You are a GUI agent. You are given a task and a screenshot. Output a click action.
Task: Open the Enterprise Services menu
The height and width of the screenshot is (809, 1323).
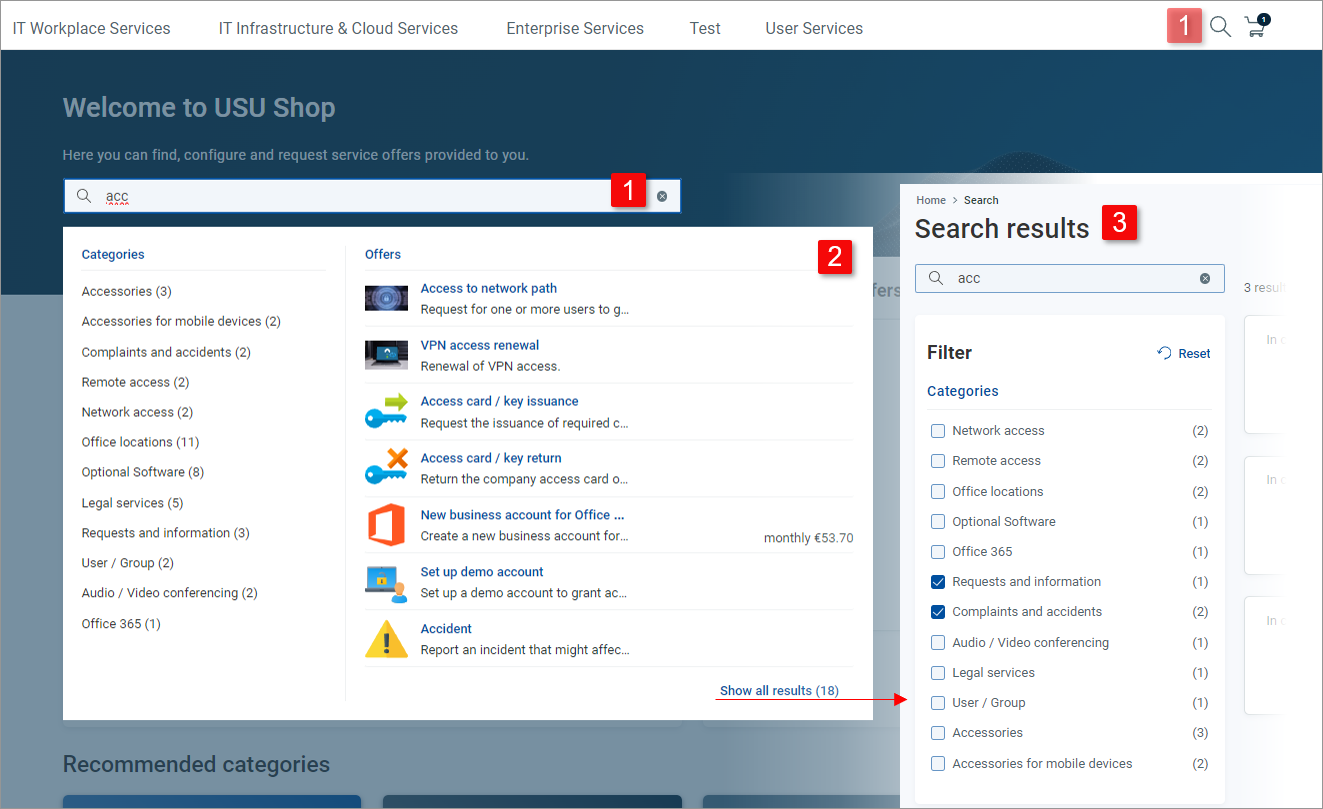pyautogui.click(x=575, y=28)
